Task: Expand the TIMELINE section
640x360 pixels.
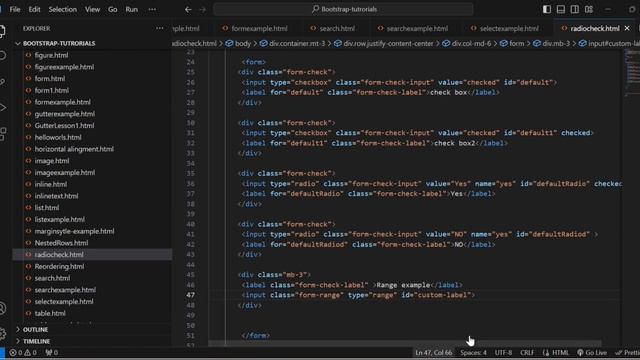Action: [92, 341]
